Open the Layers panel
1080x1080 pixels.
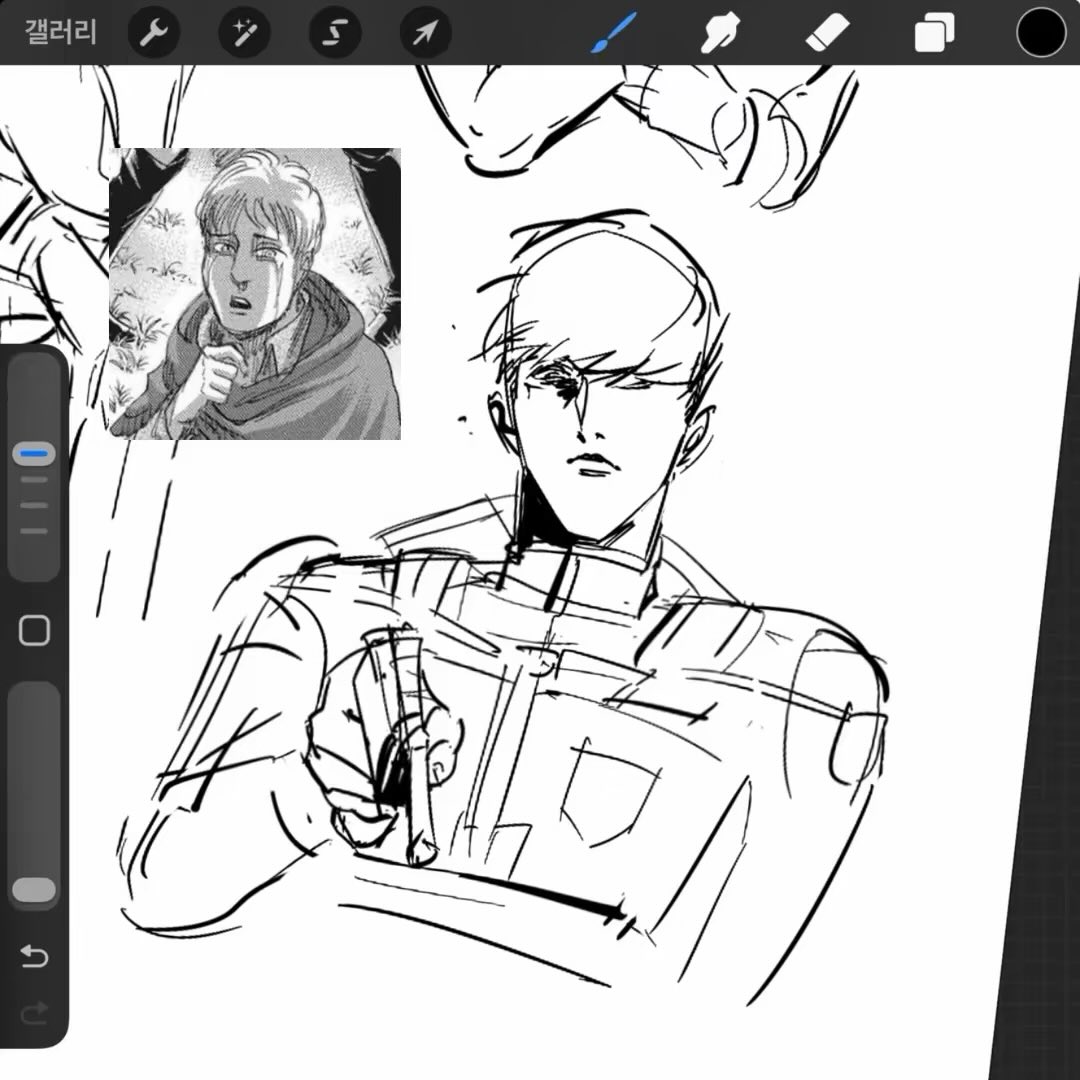[x=934, y=32]
